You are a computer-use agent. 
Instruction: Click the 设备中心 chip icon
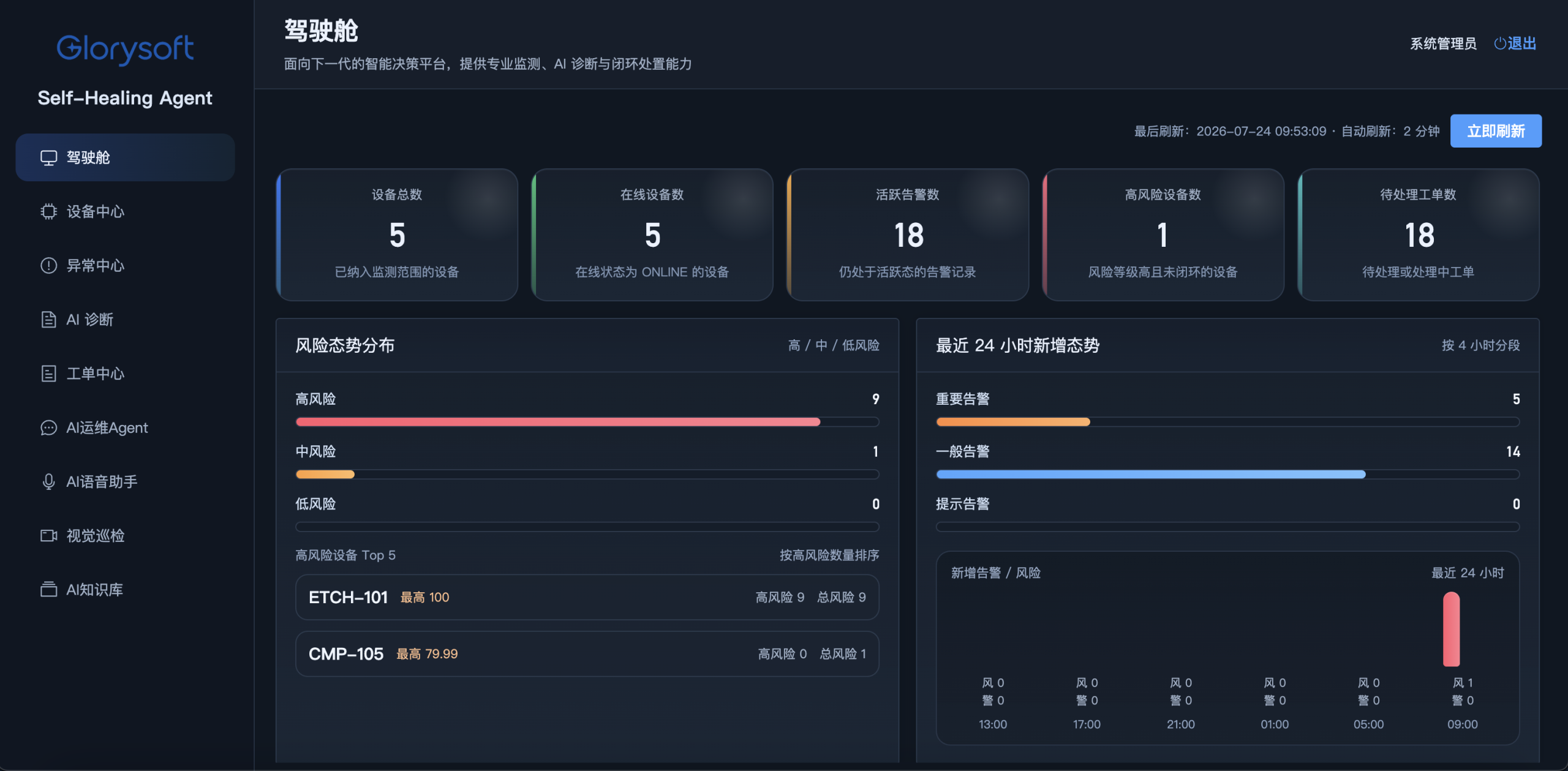tap(48, 212)
